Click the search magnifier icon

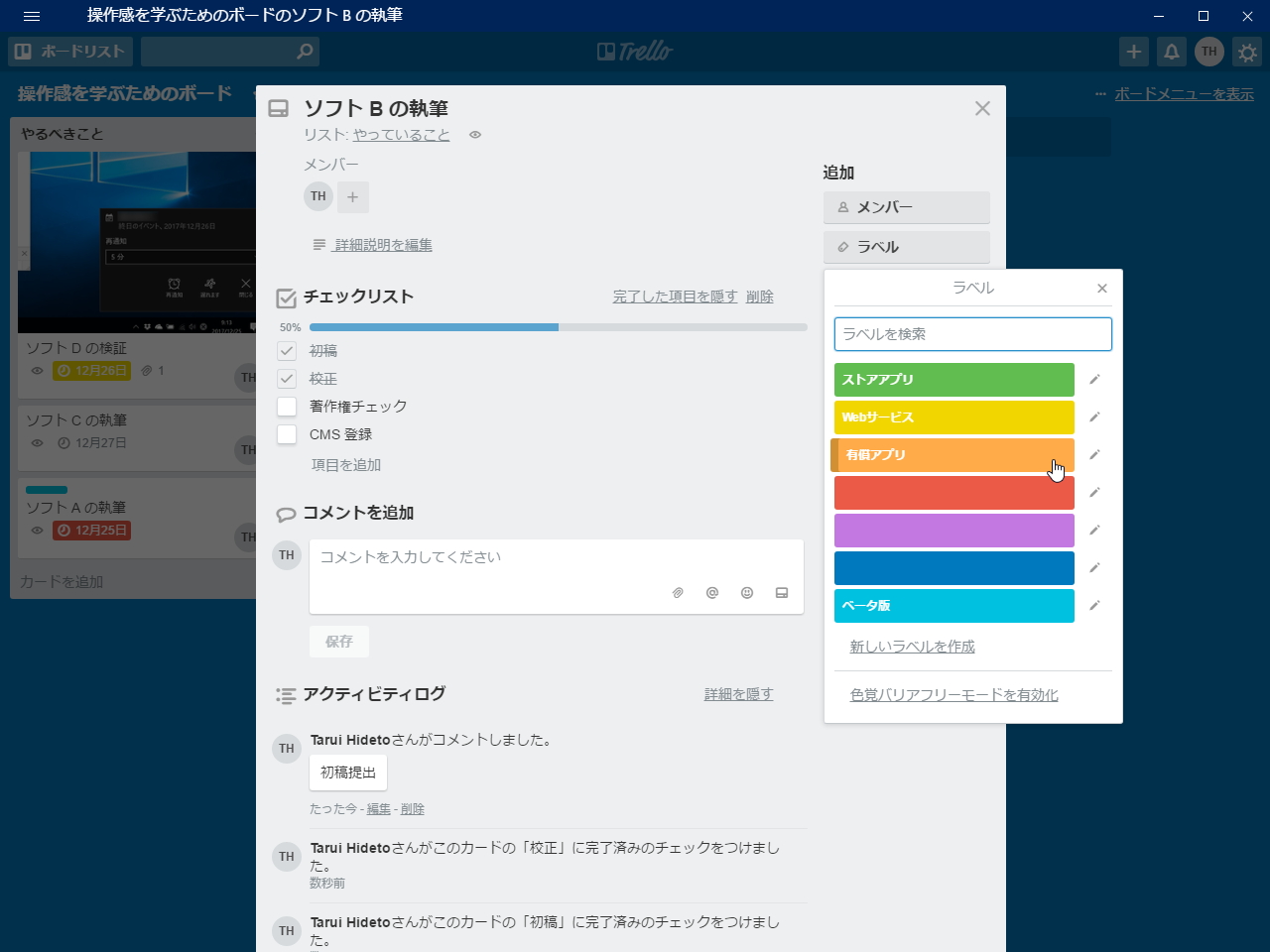(x=305, y=52)
